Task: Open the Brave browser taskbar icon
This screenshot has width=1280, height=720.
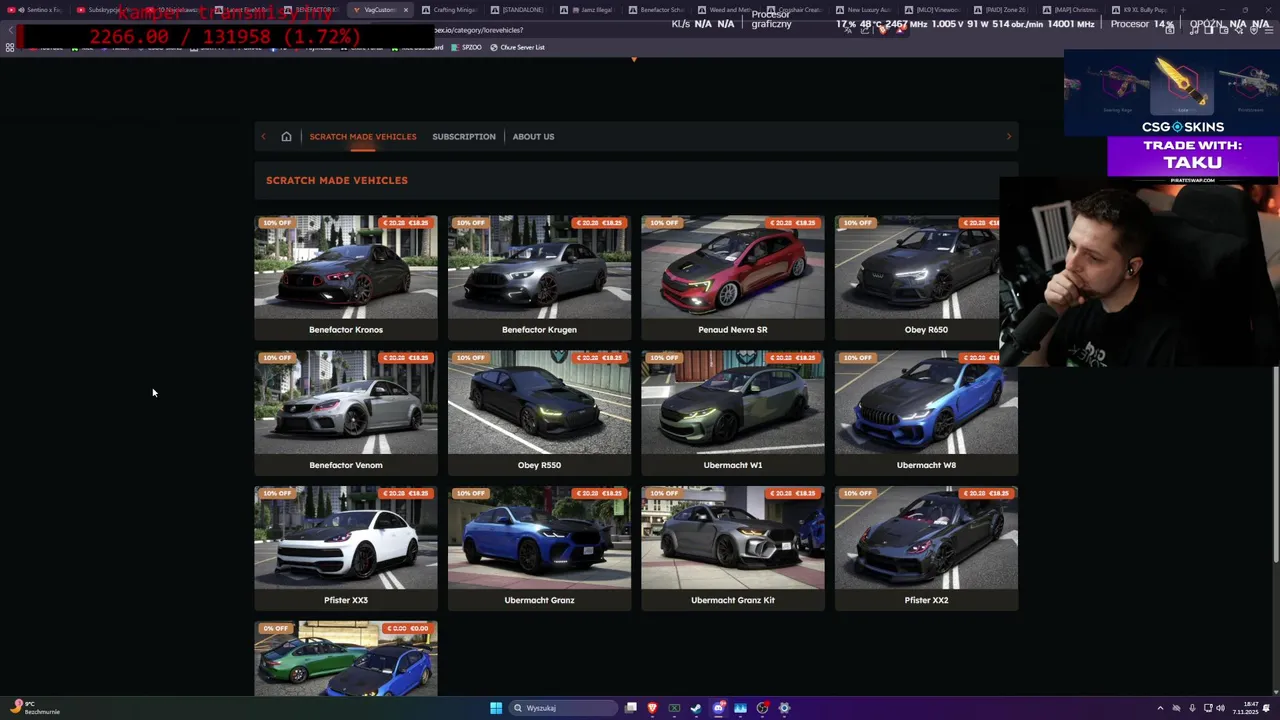Action: 652,708
